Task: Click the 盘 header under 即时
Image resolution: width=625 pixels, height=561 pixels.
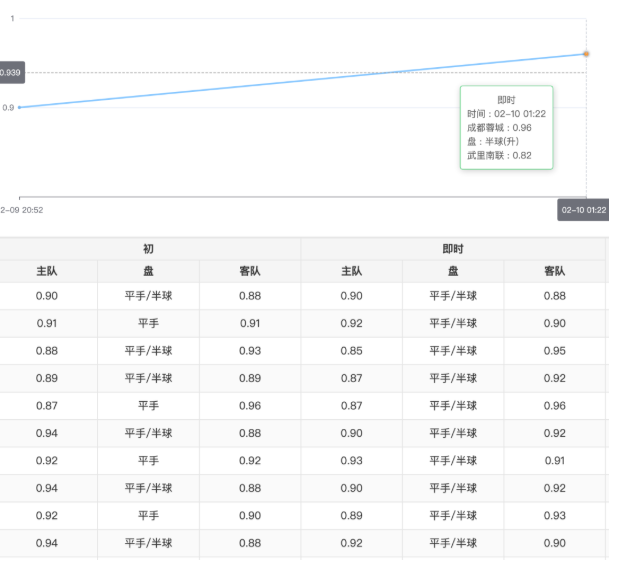Action: click(x=453, y=271)
